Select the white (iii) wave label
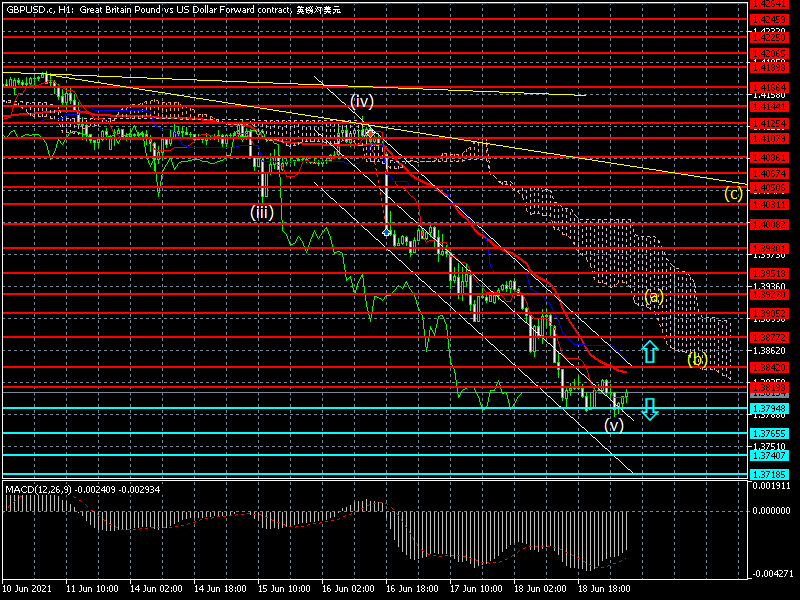800x600 pixels. 262,212
